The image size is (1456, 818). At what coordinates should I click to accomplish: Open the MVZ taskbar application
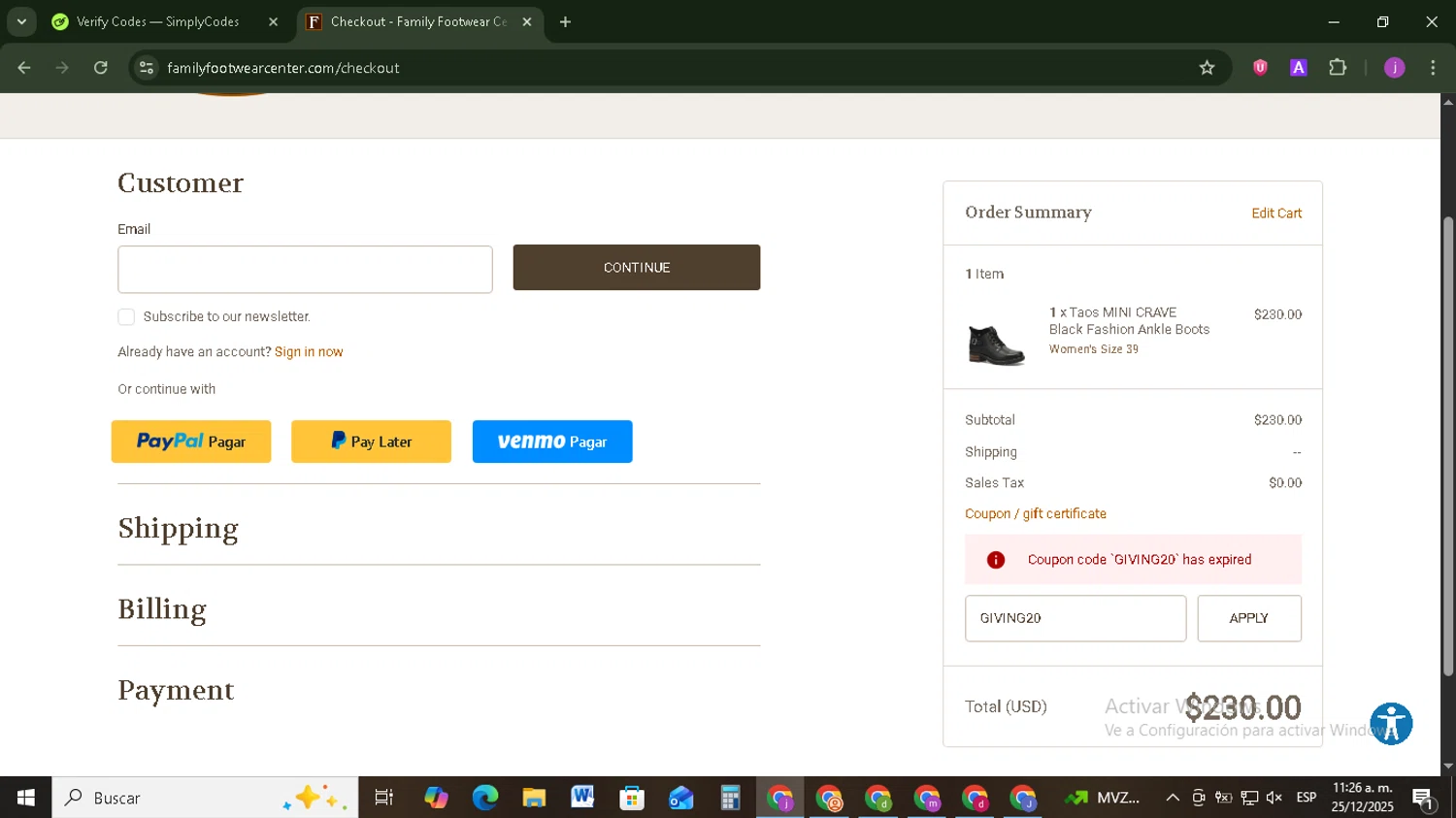(x=1102, y=798)
